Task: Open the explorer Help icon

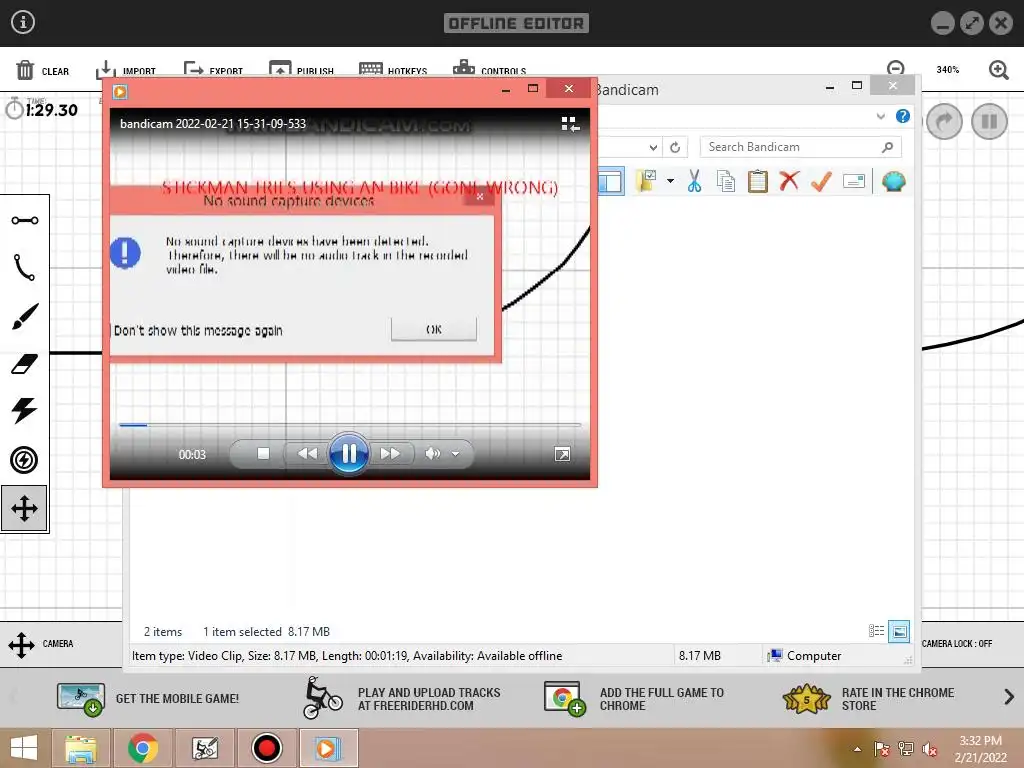Action: tap(903, 116)
